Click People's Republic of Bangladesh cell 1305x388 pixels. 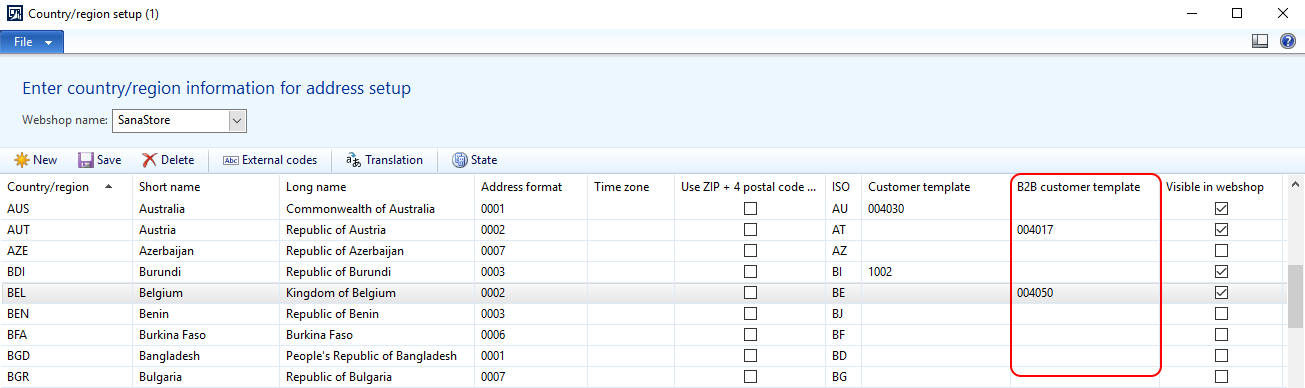click(x=377, y=356)
